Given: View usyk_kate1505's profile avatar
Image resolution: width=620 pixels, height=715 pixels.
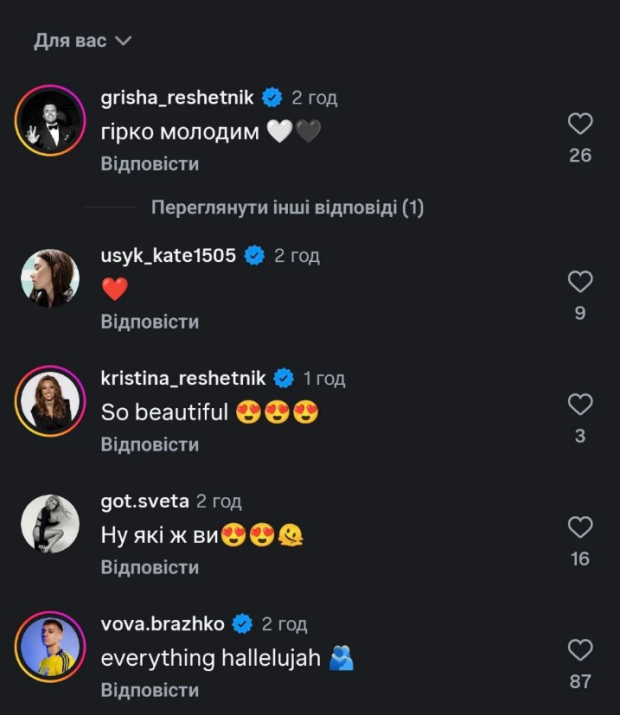Looking at the screenshot, I should (50, 278).
